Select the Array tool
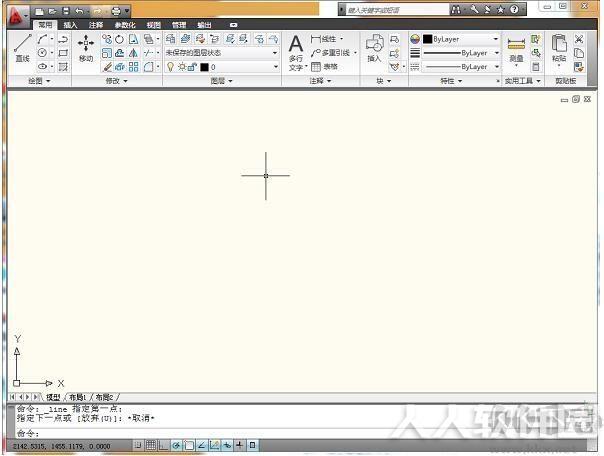The width and height of the screenshot is (604, 456). point(133,67)
